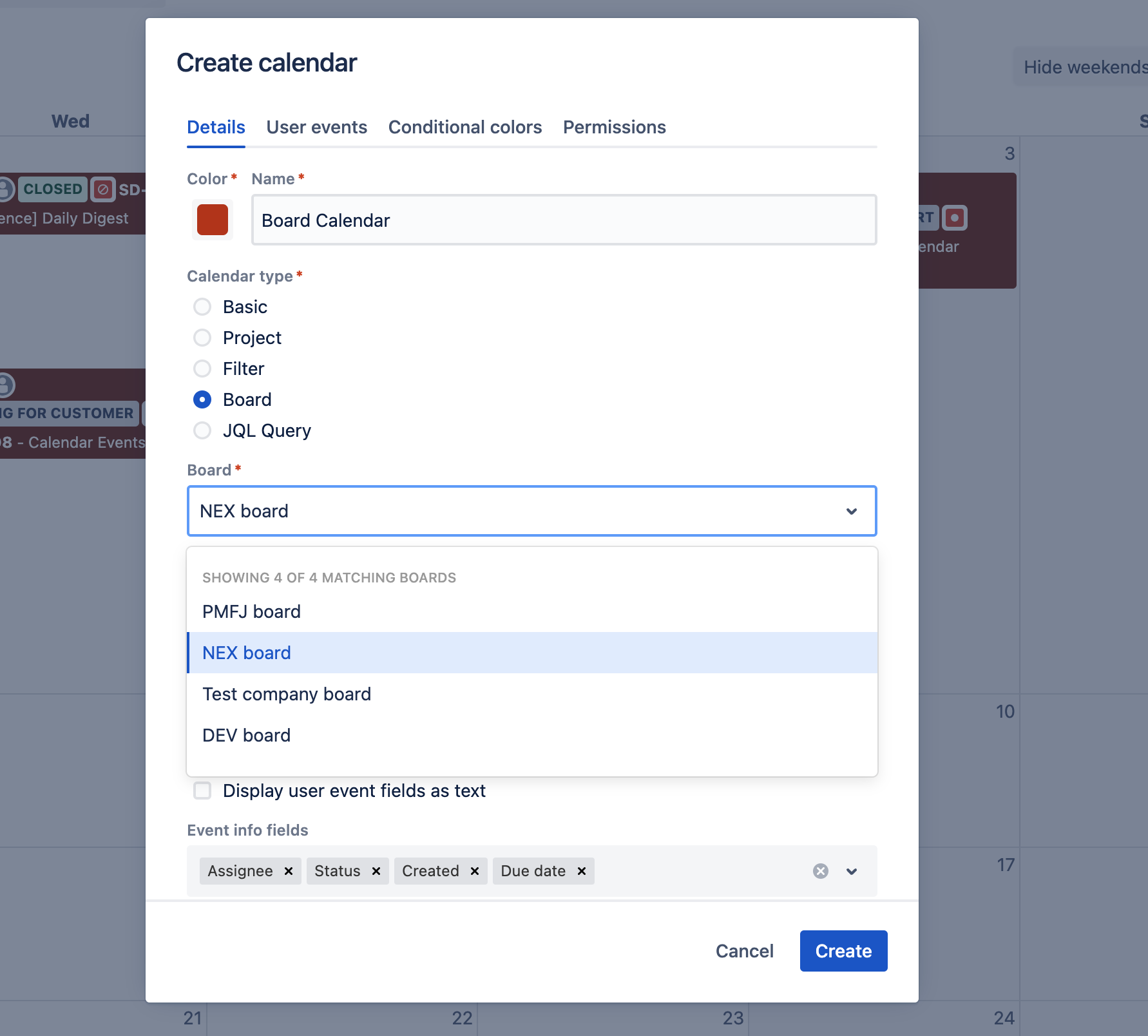Select the Basic calendar type
Image resolution: width=1148 pixels, height=1036 pixels.
tap(202, 307)
